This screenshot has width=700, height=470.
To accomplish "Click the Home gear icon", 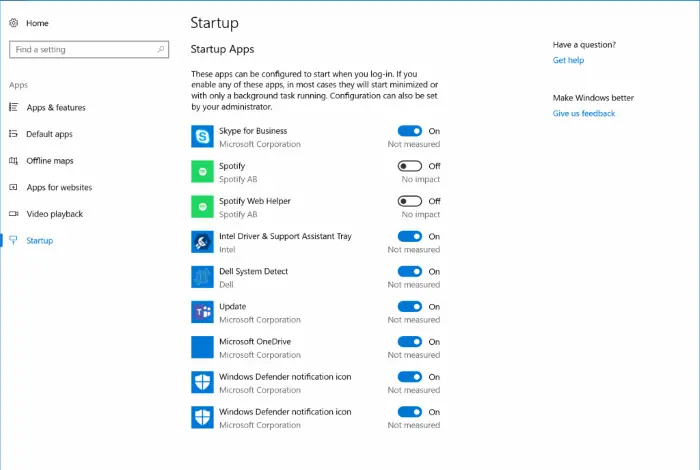I will [x=14, y=22].
